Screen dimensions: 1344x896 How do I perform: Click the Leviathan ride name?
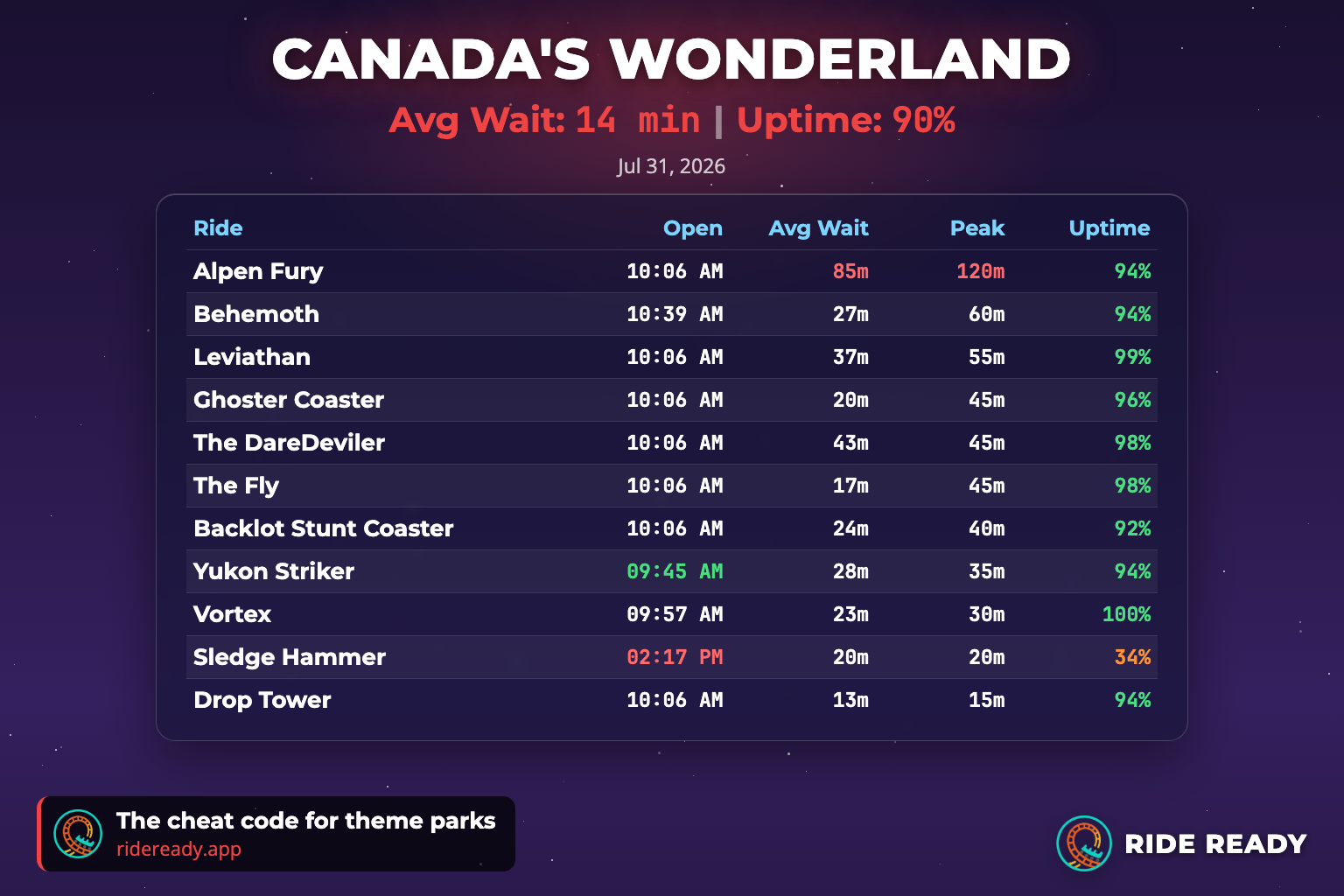[x=252, y=357]
